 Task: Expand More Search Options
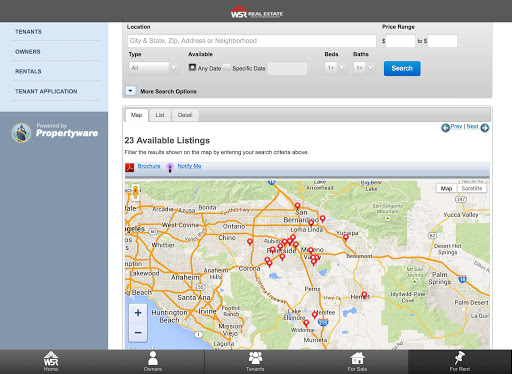click(131, 91)
